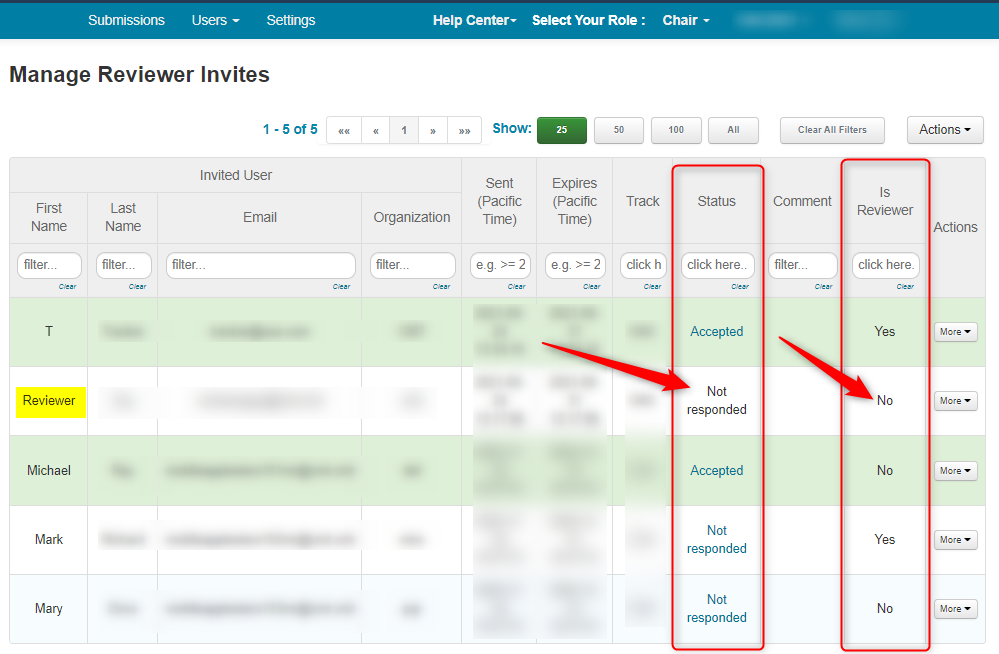Focus the First Name filter field
This screenshot has height=654, width=999.
tap(49, 265)
